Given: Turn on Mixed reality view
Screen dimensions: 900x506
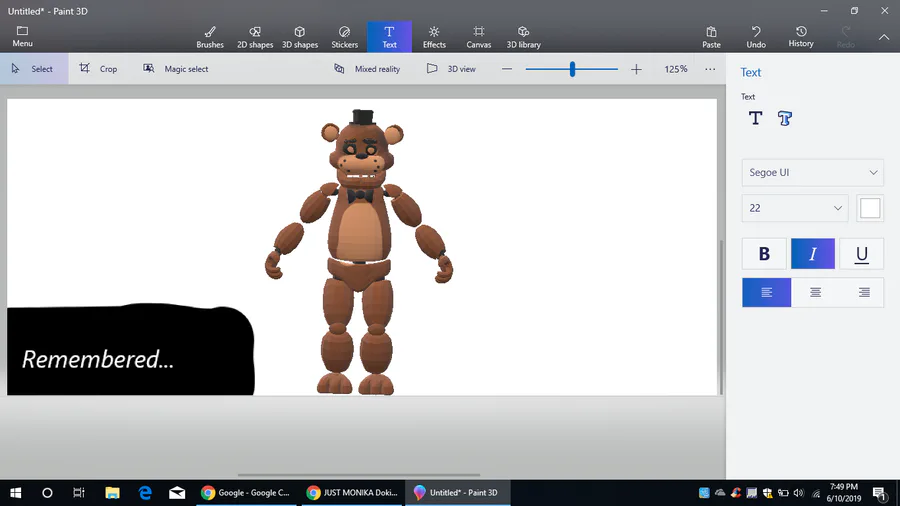Looking at the screenshot, I should 367,69.
